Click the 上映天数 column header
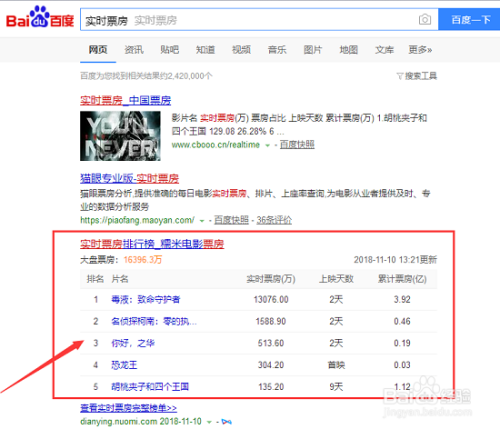 [x=336, y=279]
